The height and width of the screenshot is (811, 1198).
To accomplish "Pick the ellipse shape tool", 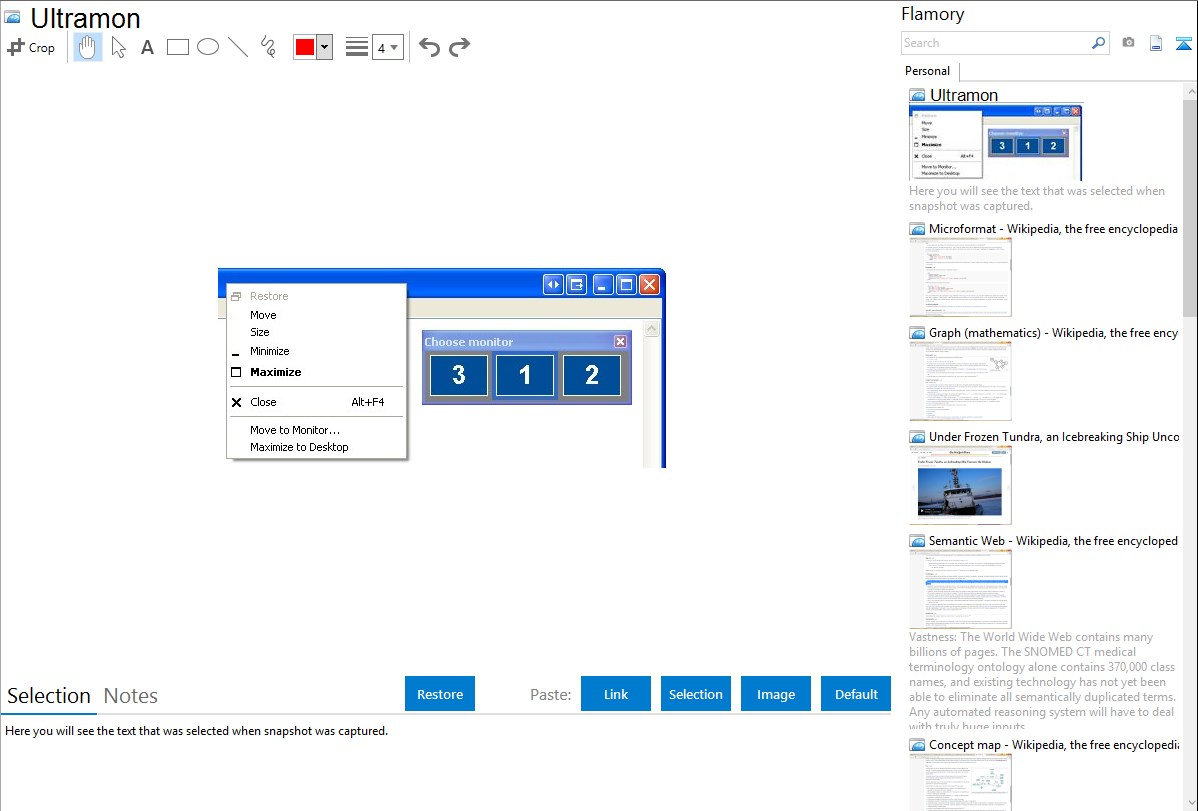I will 208,47.
